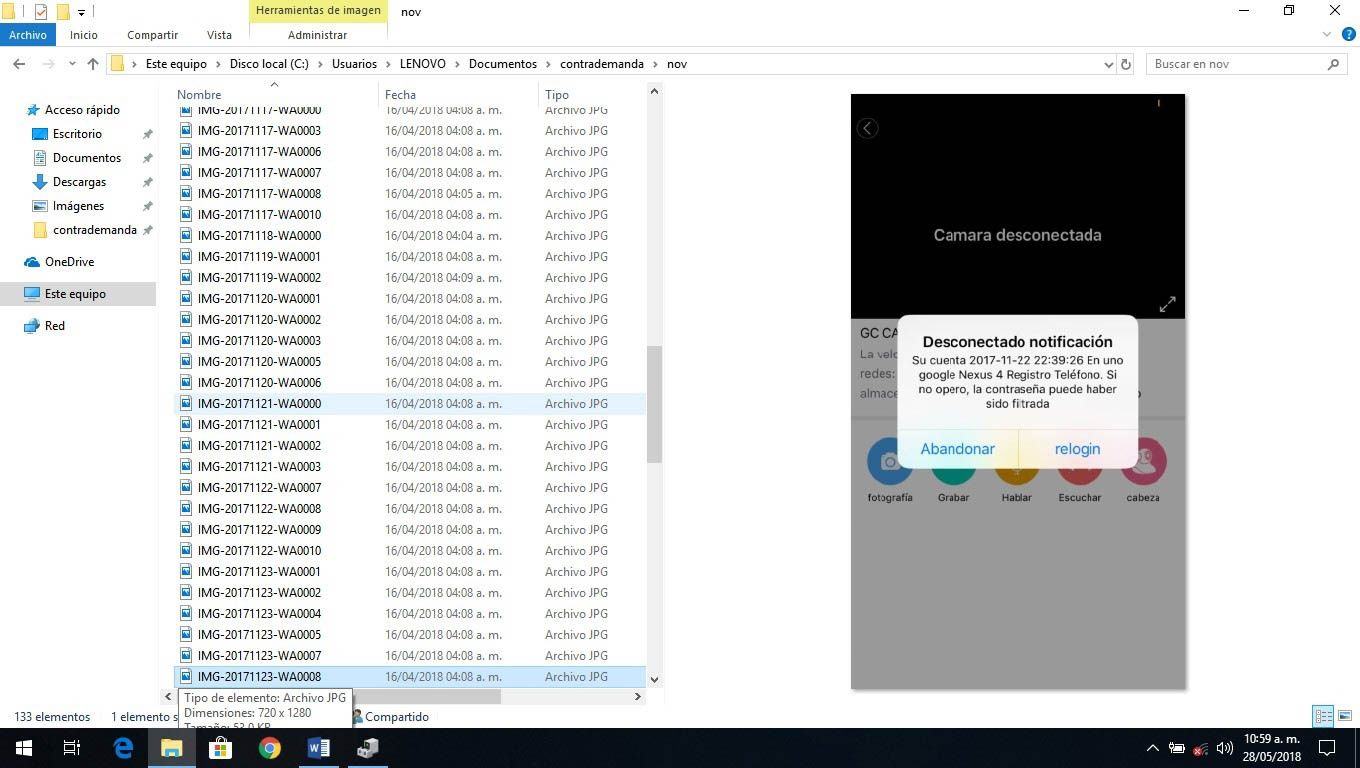The width and height of the screenshot is (1360, 768).
Task: Click the Back navigation arrow
Action: (x=19, y=64)
